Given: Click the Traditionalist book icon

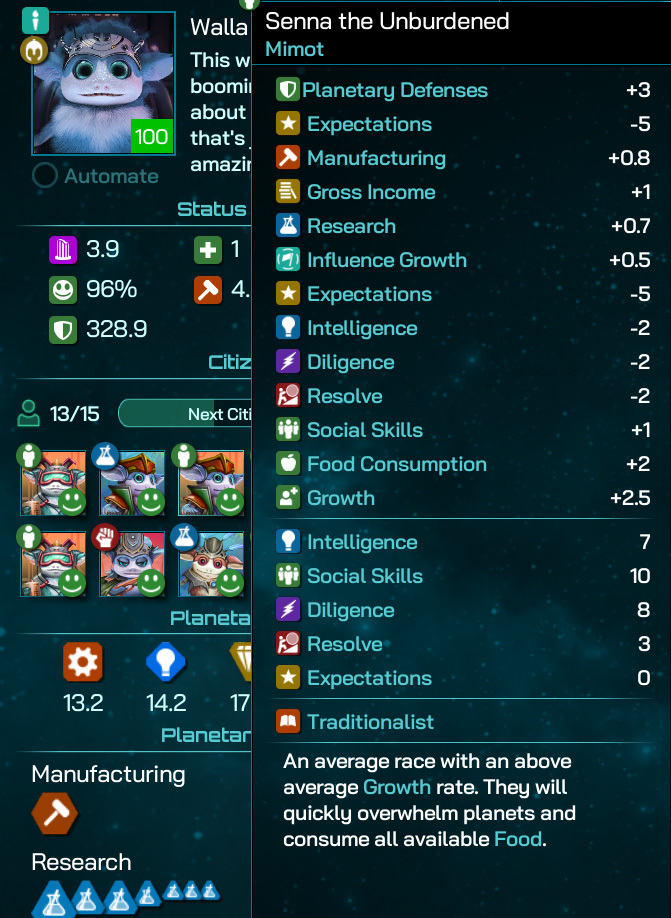Looking at the screenshot, I should (287, 721).
